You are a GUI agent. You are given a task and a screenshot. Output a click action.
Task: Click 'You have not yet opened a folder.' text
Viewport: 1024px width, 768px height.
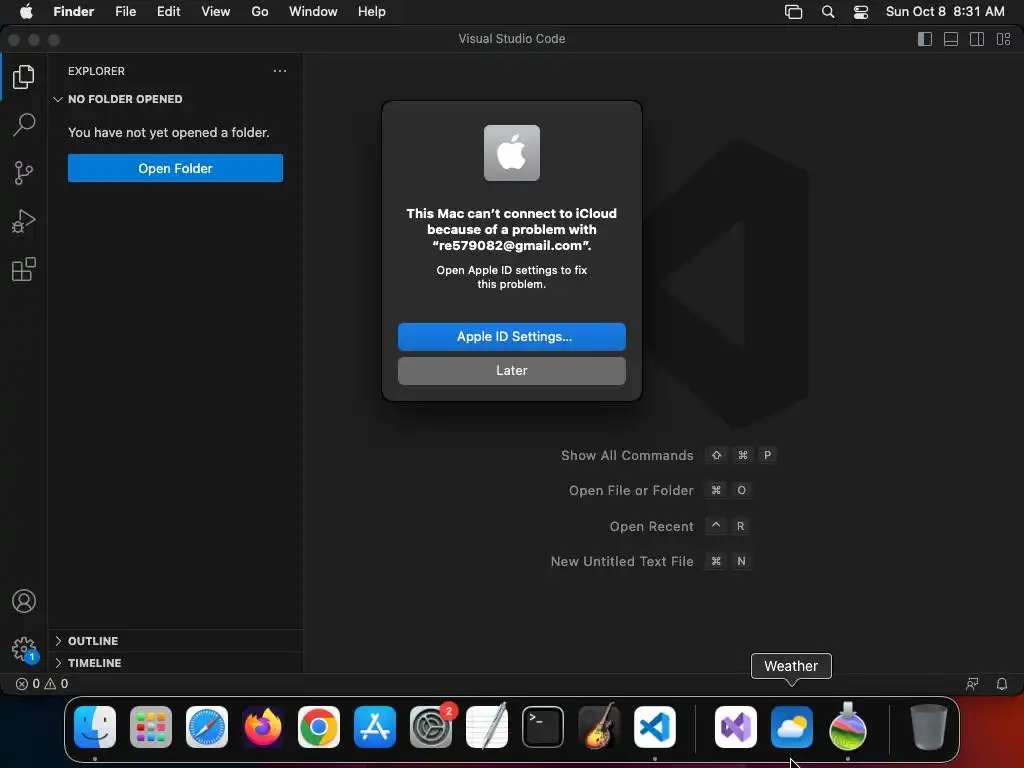point(168,133)
